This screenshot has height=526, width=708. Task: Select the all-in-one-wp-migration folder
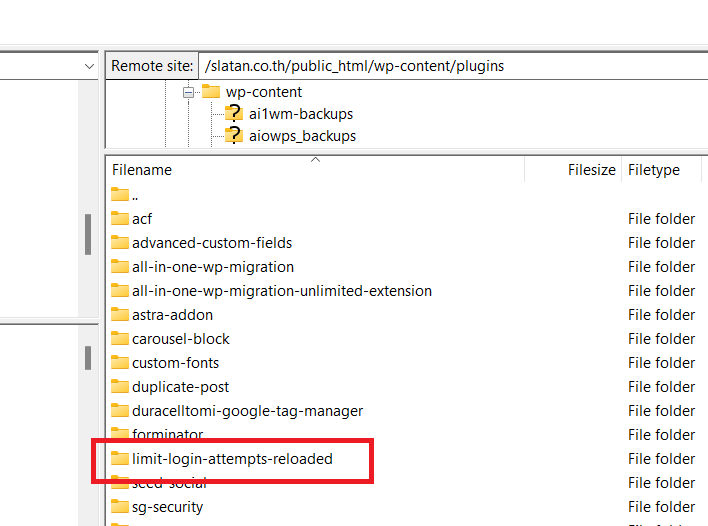pyautogui.click(x=213, y=267)
